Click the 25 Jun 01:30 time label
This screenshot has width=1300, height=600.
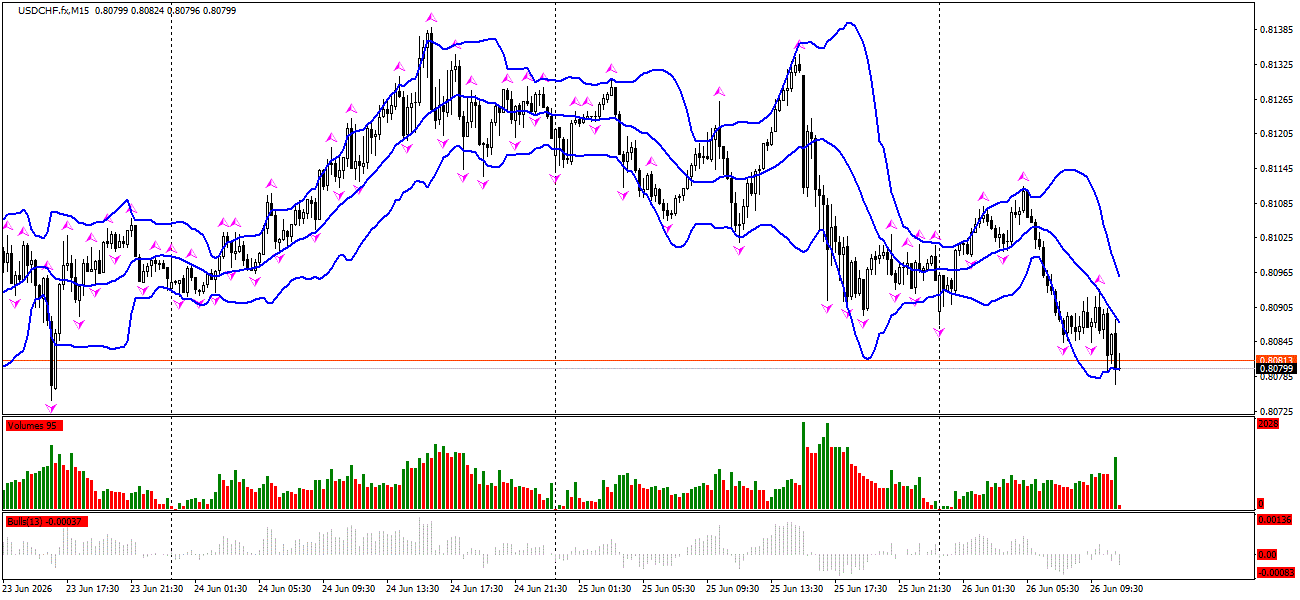coord(604,589)
